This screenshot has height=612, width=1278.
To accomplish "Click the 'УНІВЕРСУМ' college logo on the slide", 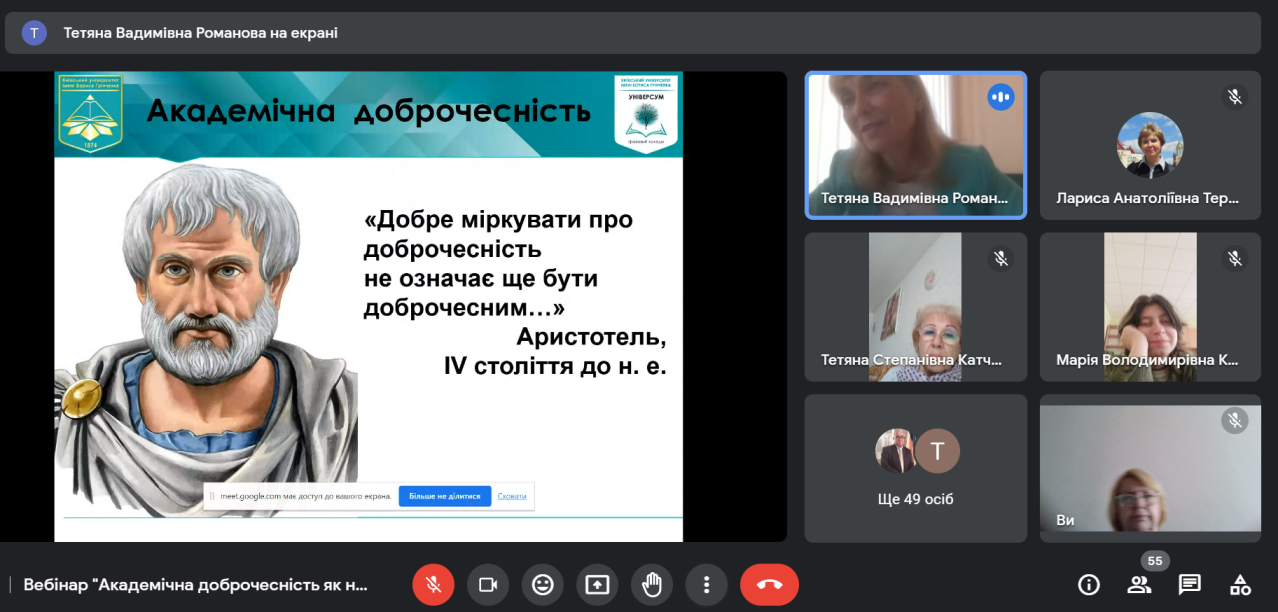I will pyautogui.click(x=646, y=113).
